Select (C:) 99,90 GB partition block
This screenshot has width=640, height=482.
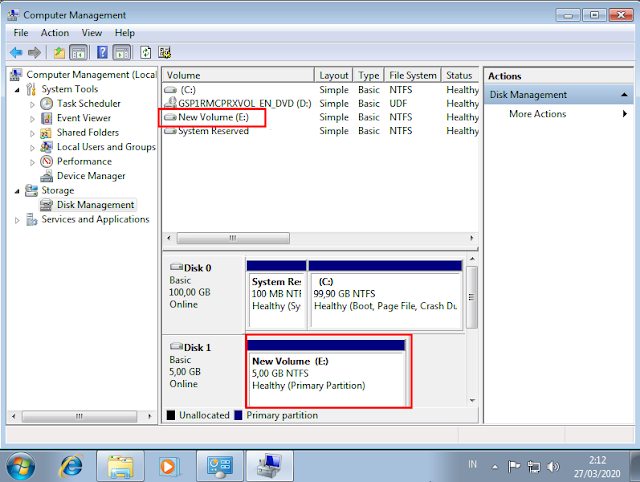coord(385,295)
